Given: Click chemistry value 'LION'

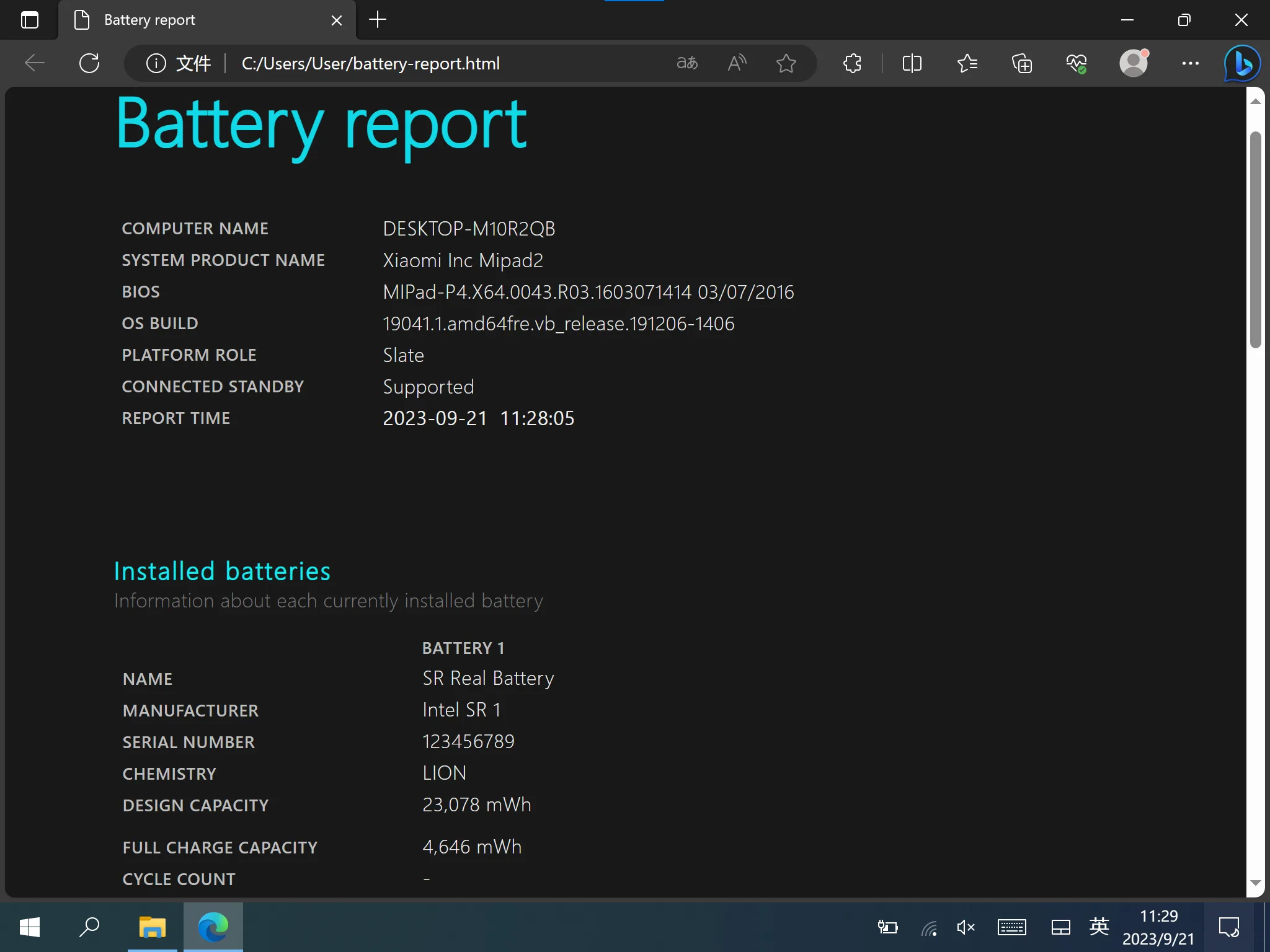Looking at the screenshot, I should click(444, 773).
